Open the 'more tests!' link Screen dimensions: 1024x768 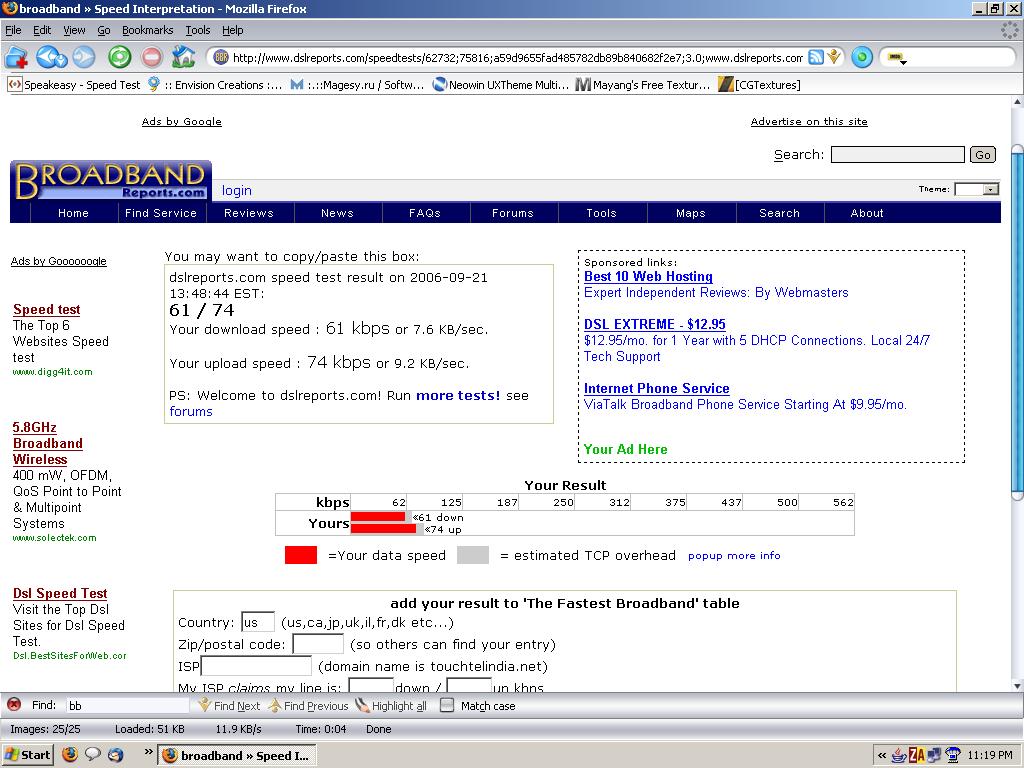click(x=458, y=395)
